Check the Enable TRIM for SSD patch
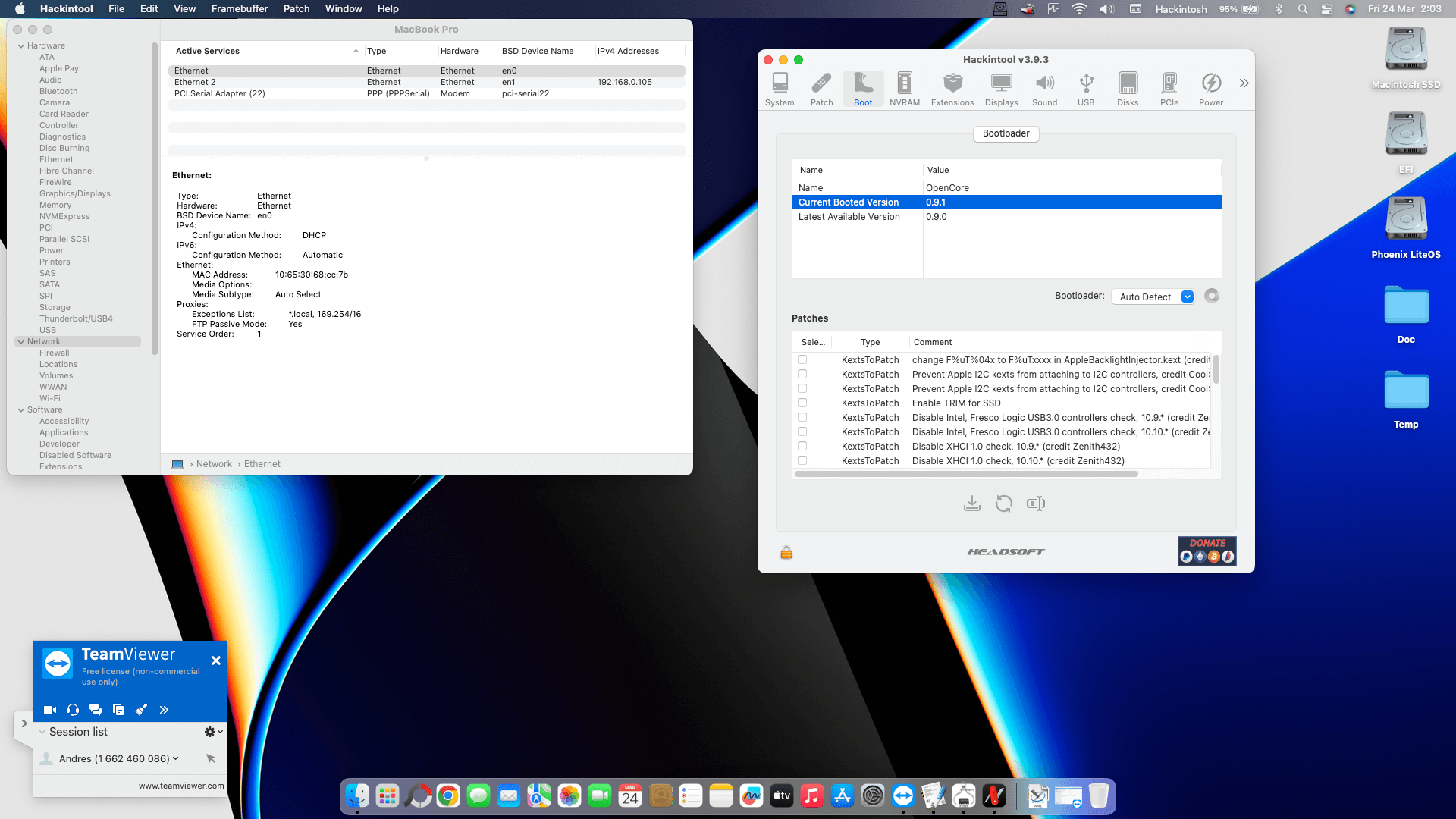Image resolution: width=1456 pixels, height=819 pixels. pyautogui.click(x=802, y=403)
